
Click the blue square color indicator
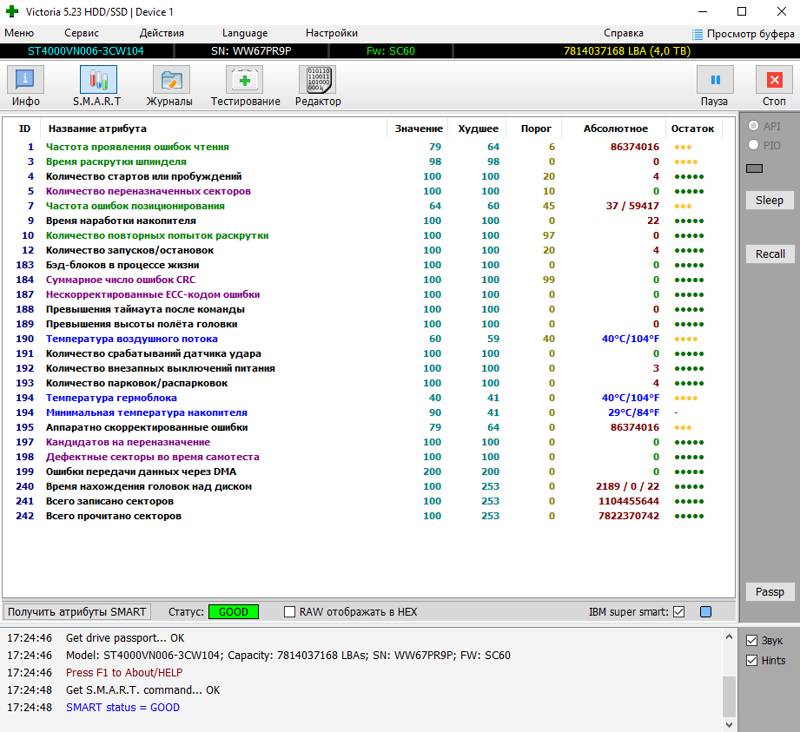(x=706, y=612)
